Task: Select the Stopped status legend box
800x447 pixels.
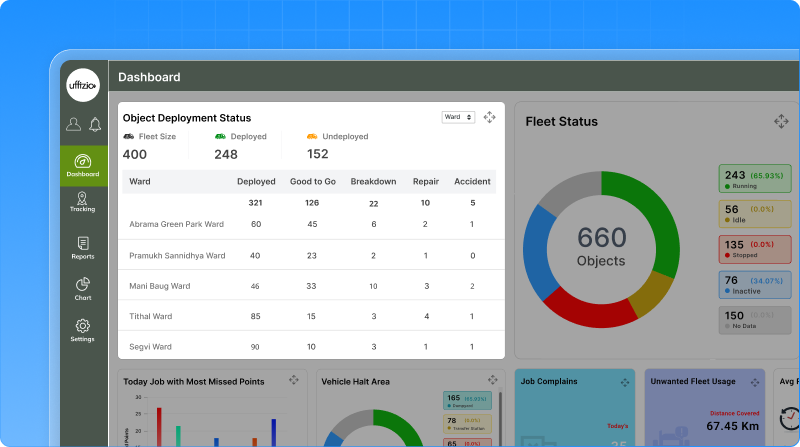Action: click(x=755, y=249)
